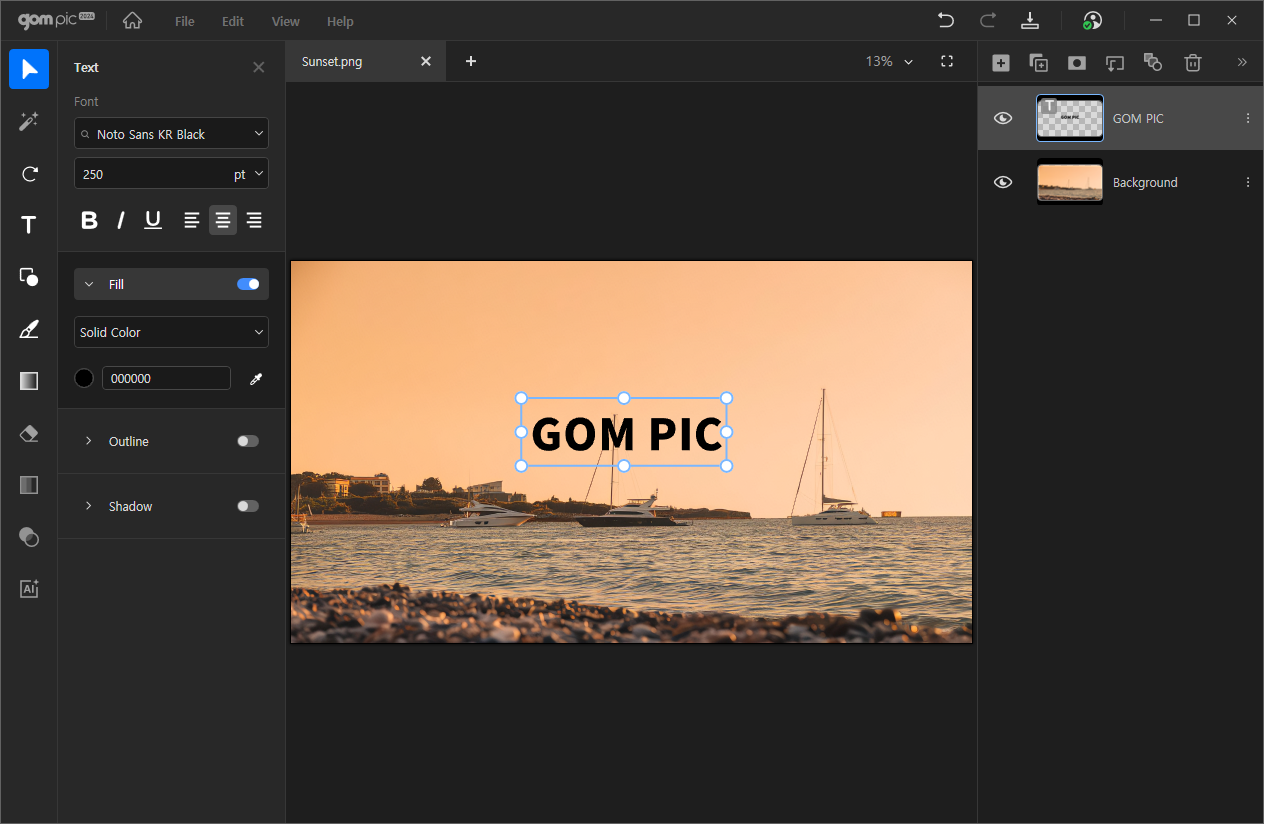Click the eyedropper color picker icon
1264x824 pixels.
pos(256,379)
